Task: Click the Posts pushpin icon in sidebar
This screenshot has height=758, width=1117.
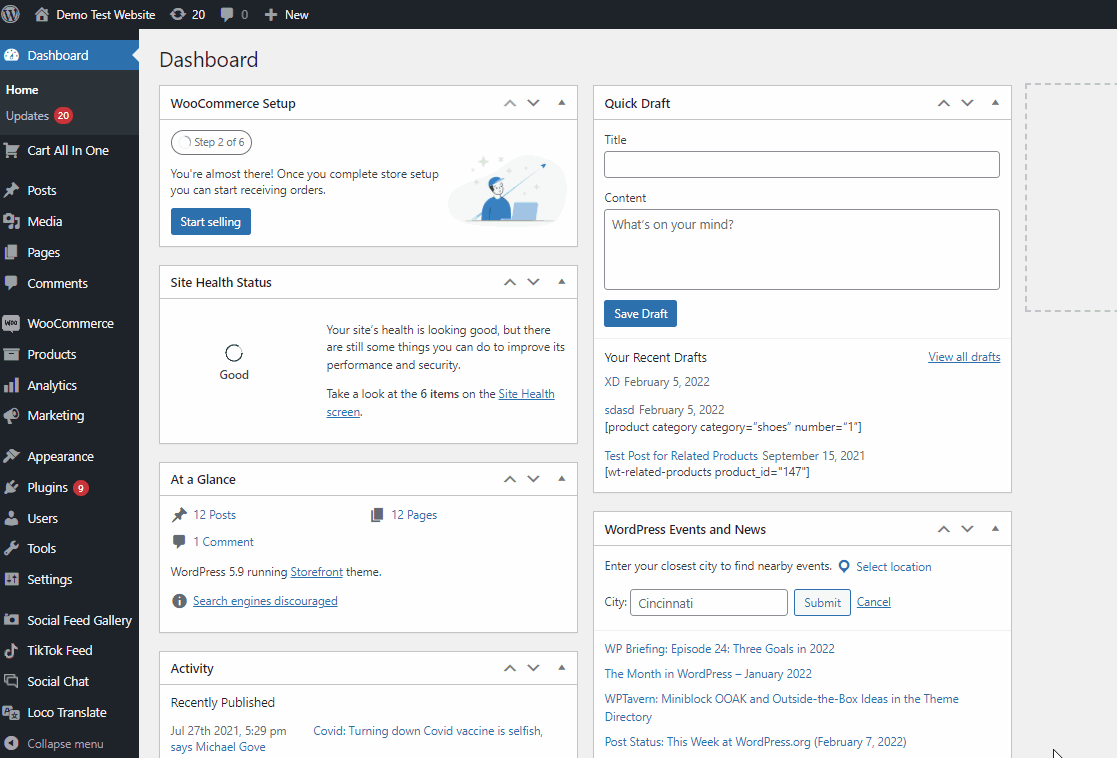Action: click(x=11, y=190)
